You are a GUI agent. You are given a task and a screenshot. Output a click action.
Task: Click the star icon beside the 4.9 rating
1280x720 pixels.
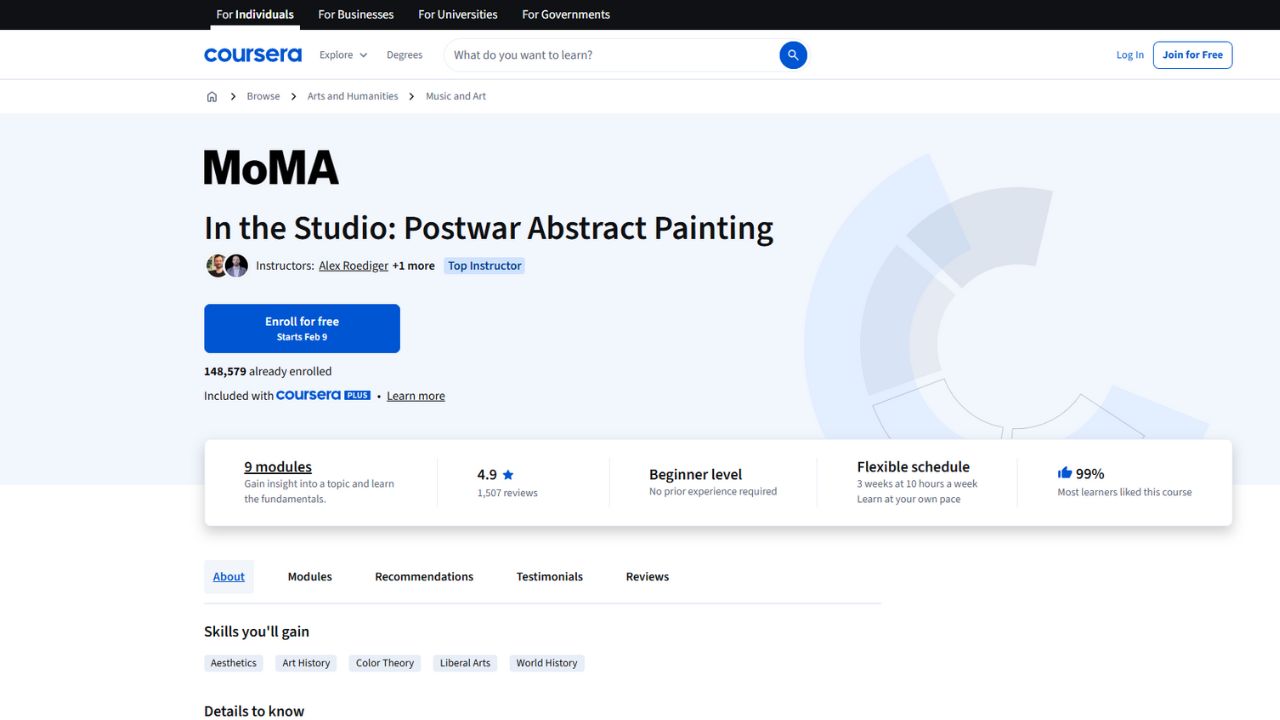tap(507, 474)
